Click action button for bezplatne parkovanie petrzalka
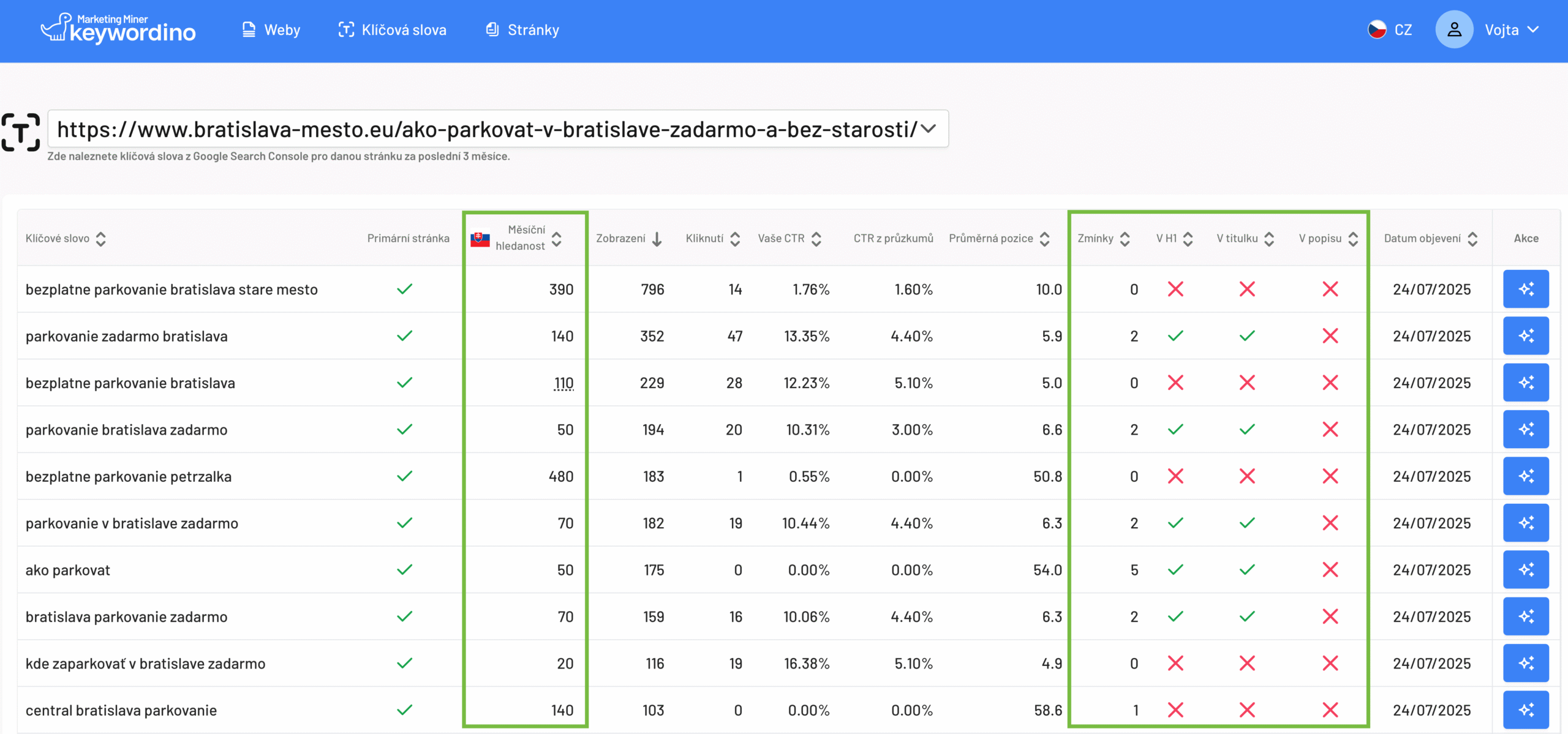Image resolution: width=1568 pixels, height=734 pixels. pyautogui.click(x=1526, y=476)
